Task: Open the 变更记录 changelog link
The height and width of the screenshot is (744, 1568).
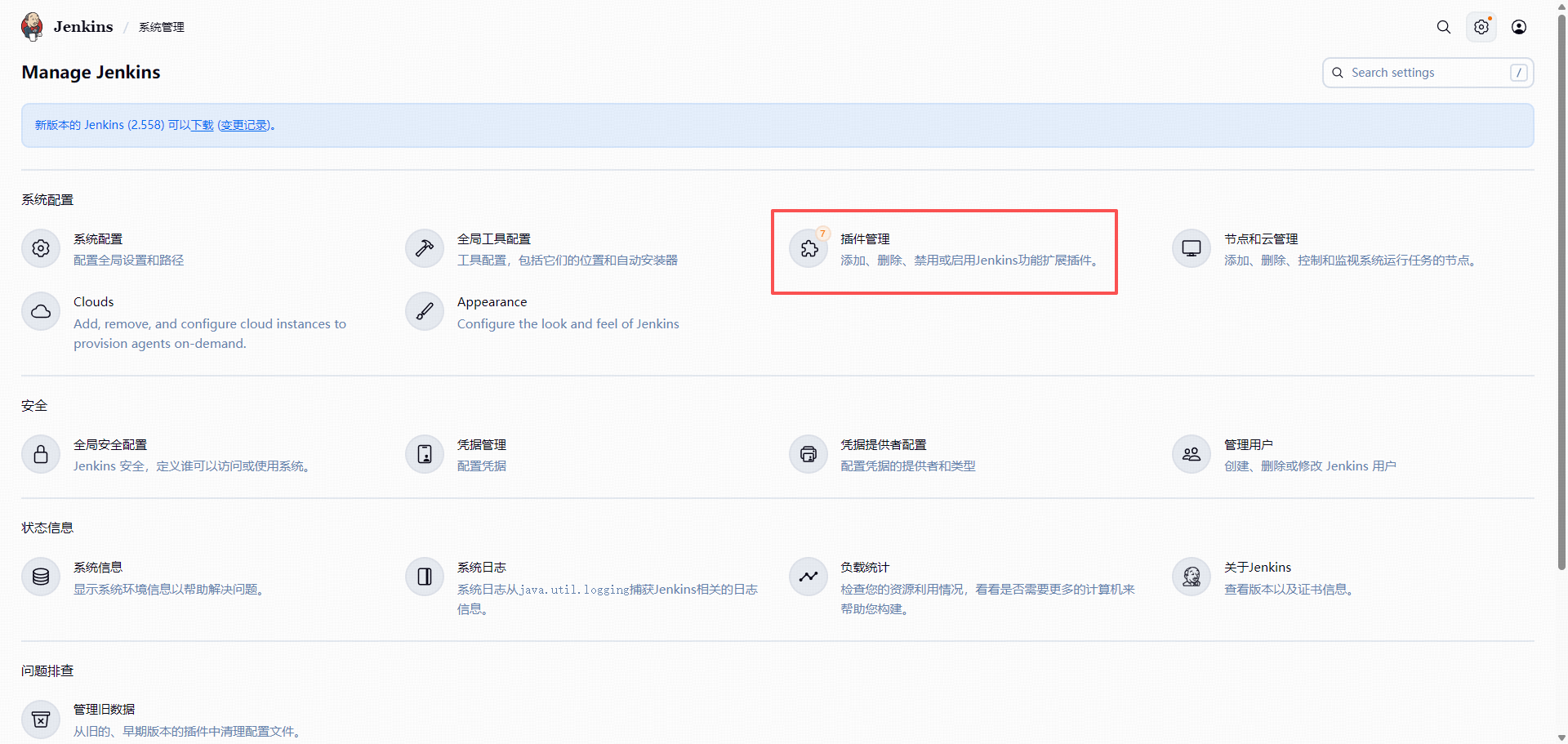Action: click(x=244, y=125)
